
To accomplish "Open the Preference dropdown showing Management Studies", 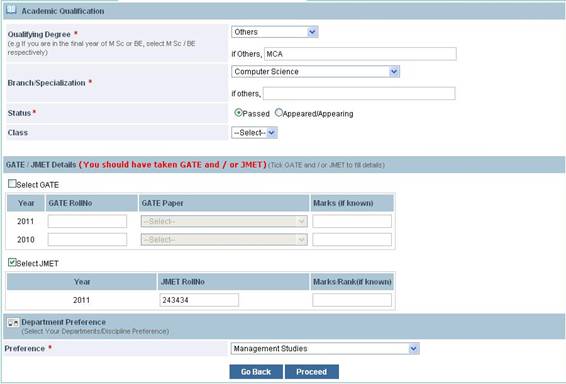I will tap(325, 349).
